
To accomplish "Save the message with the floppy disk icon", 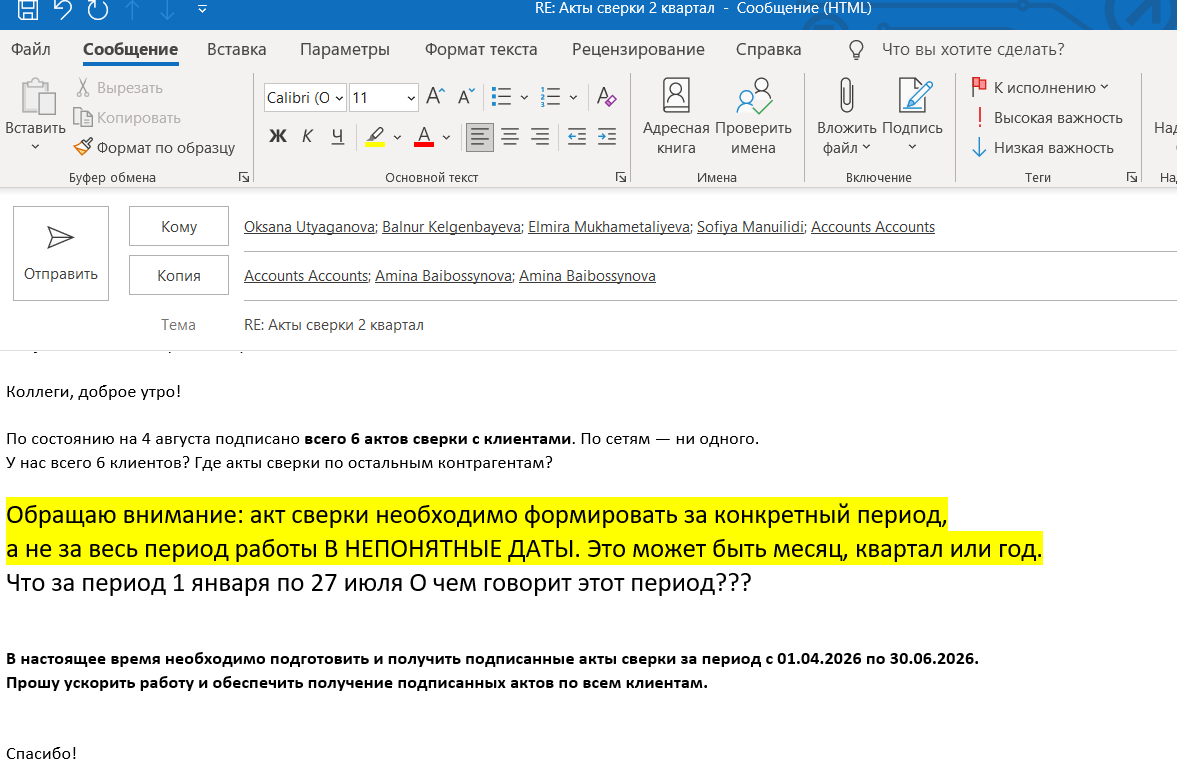I will coord(28,10).
